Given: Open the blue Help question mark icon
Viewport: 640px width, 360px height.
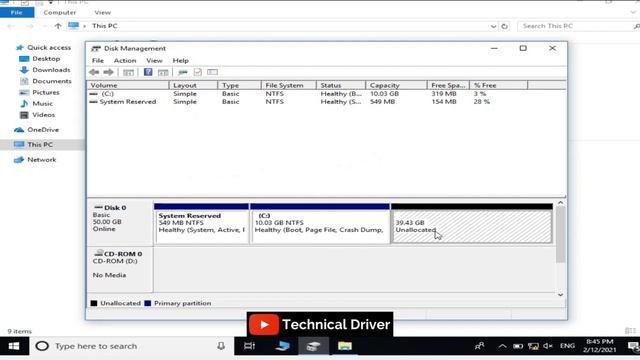Looking at the screenshot, I should pos(148,72).
